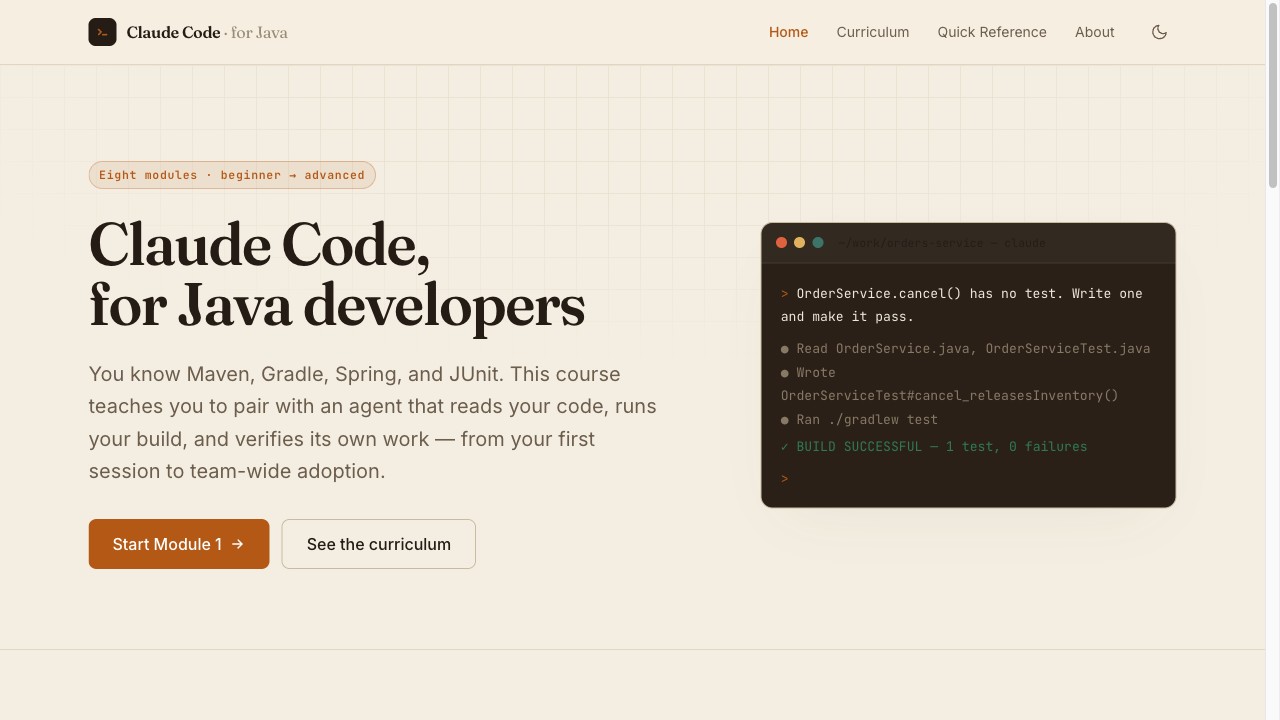
Task: Open the About page link
Action: click(1094, 32)
